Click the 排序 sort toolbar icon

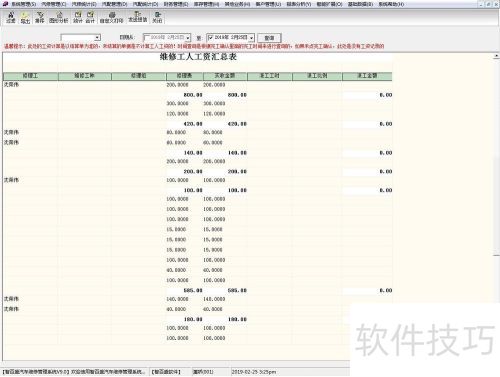coord(40,17)
